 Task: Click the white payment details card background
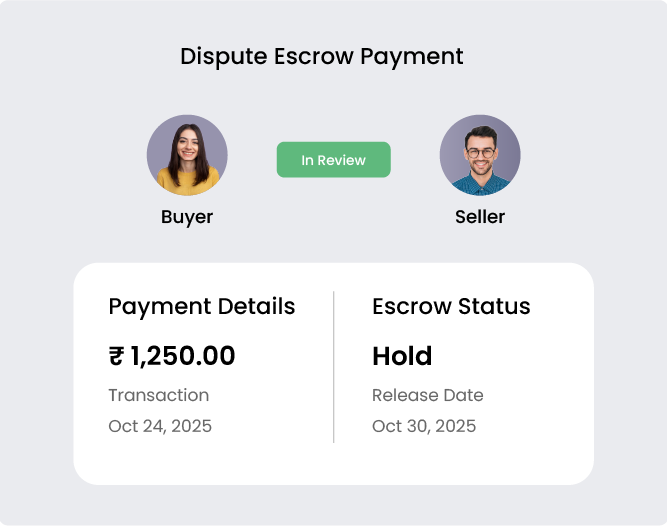[x=334, y=463]
